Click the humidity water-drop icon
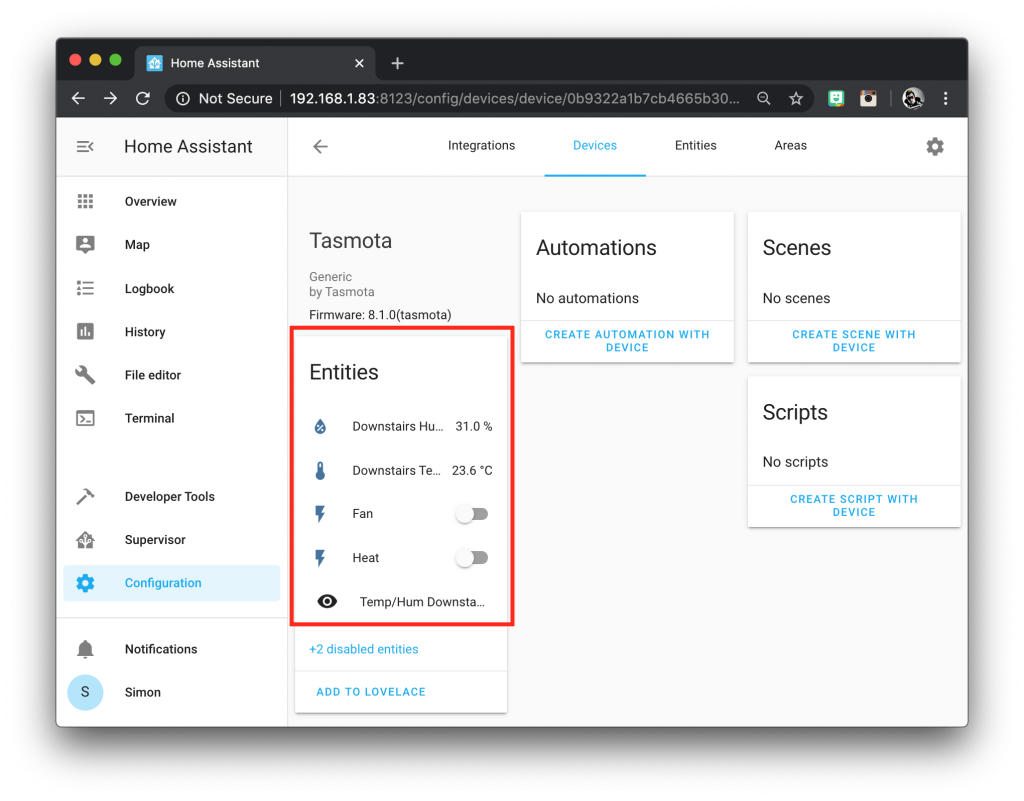 pyautogui.click(x=320, y=426)
